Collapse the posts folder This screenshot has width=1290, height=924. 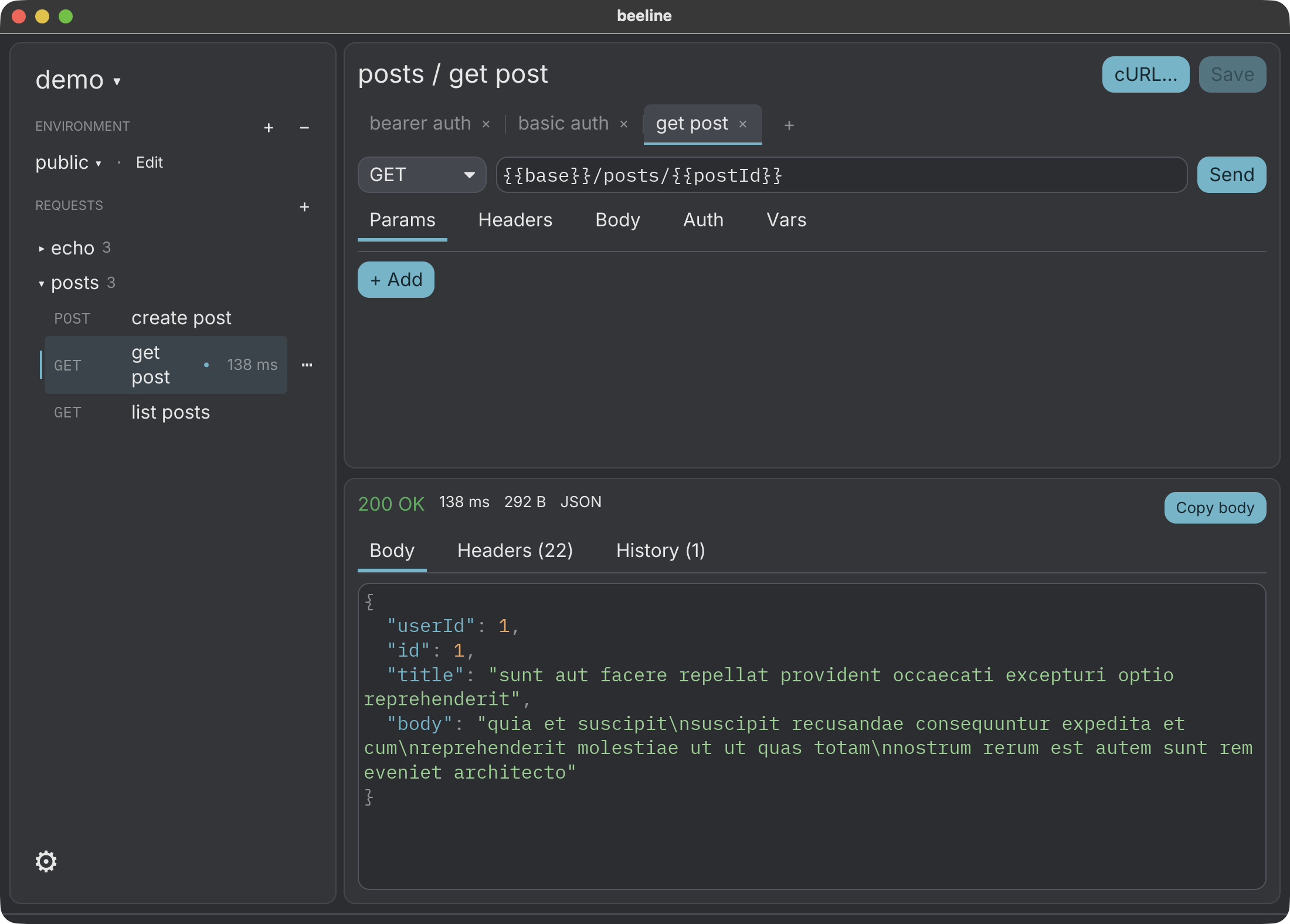(x=76, y=283)
